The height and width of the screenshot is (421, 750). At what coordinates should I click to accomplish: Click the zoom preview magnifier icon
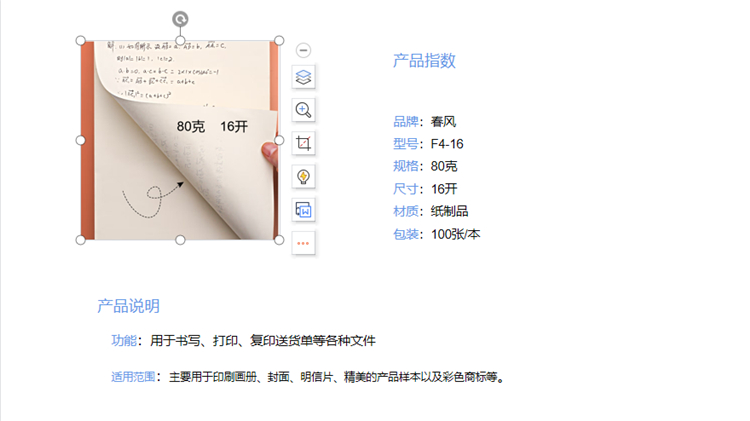click(x=304, y=110)
